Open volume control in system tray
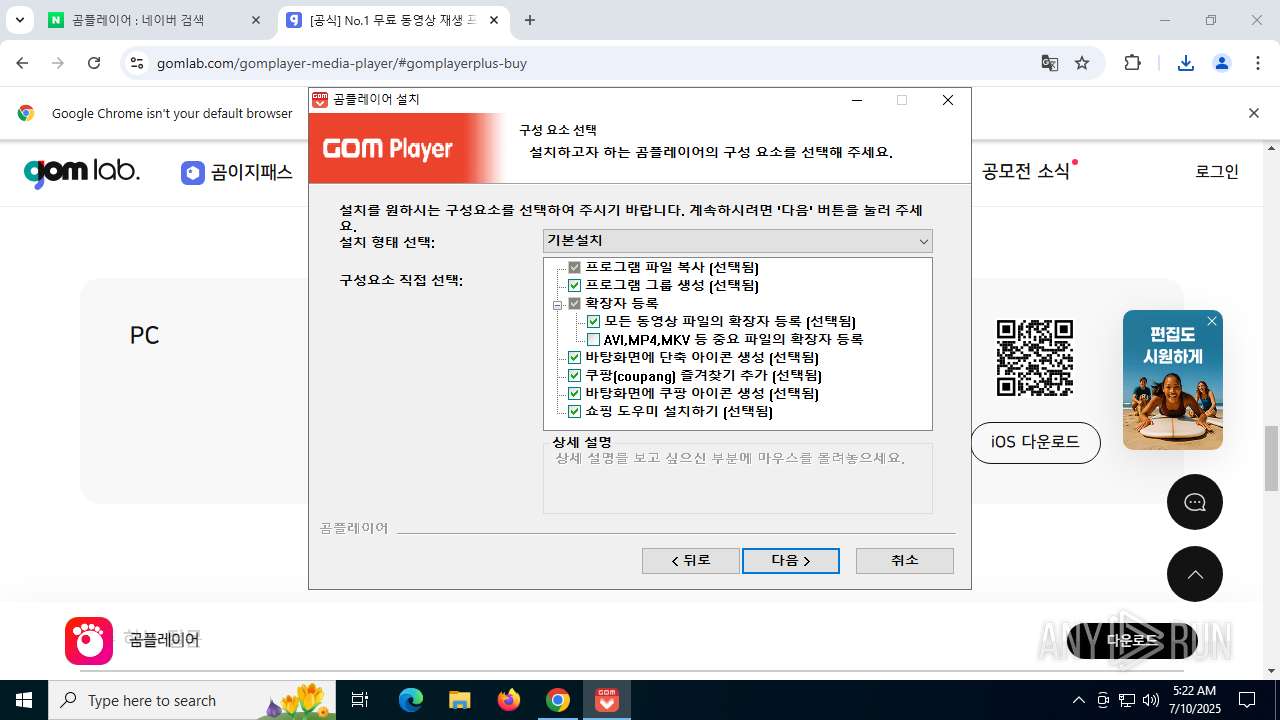This screenshot has width=1280, height=720. 1151,700
